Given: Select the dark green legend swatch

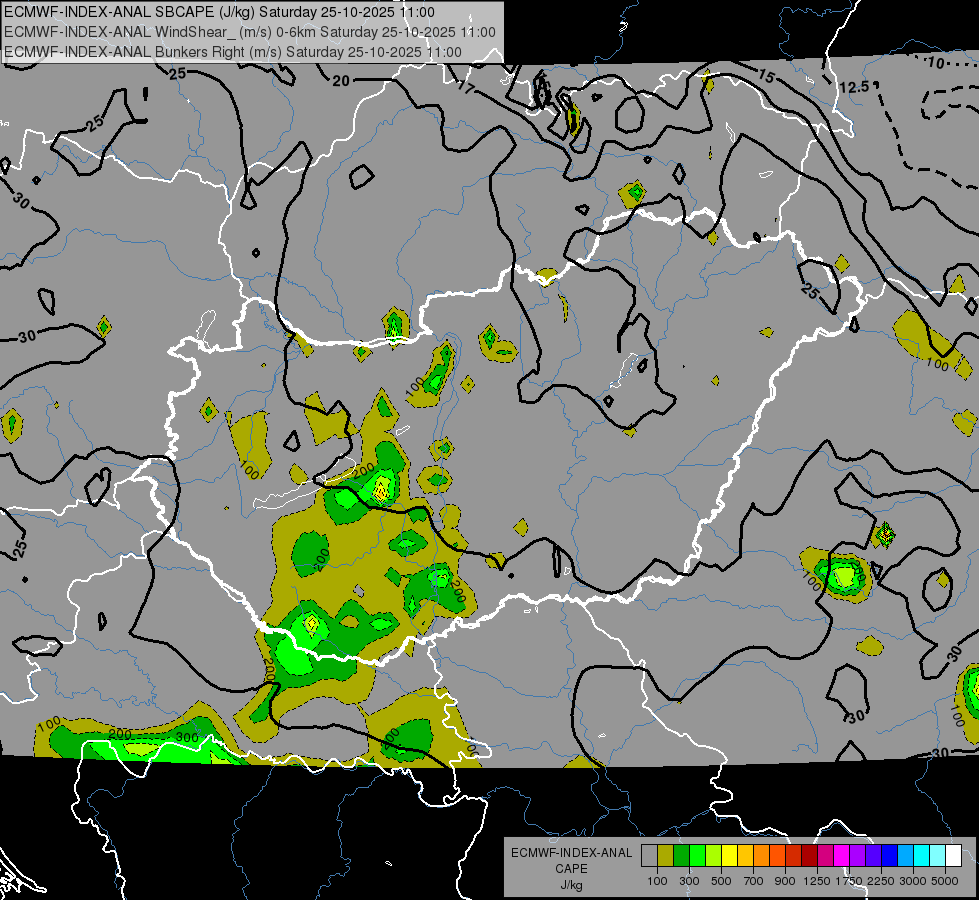Looking at the screenshot, I should [x=681, y=856].
